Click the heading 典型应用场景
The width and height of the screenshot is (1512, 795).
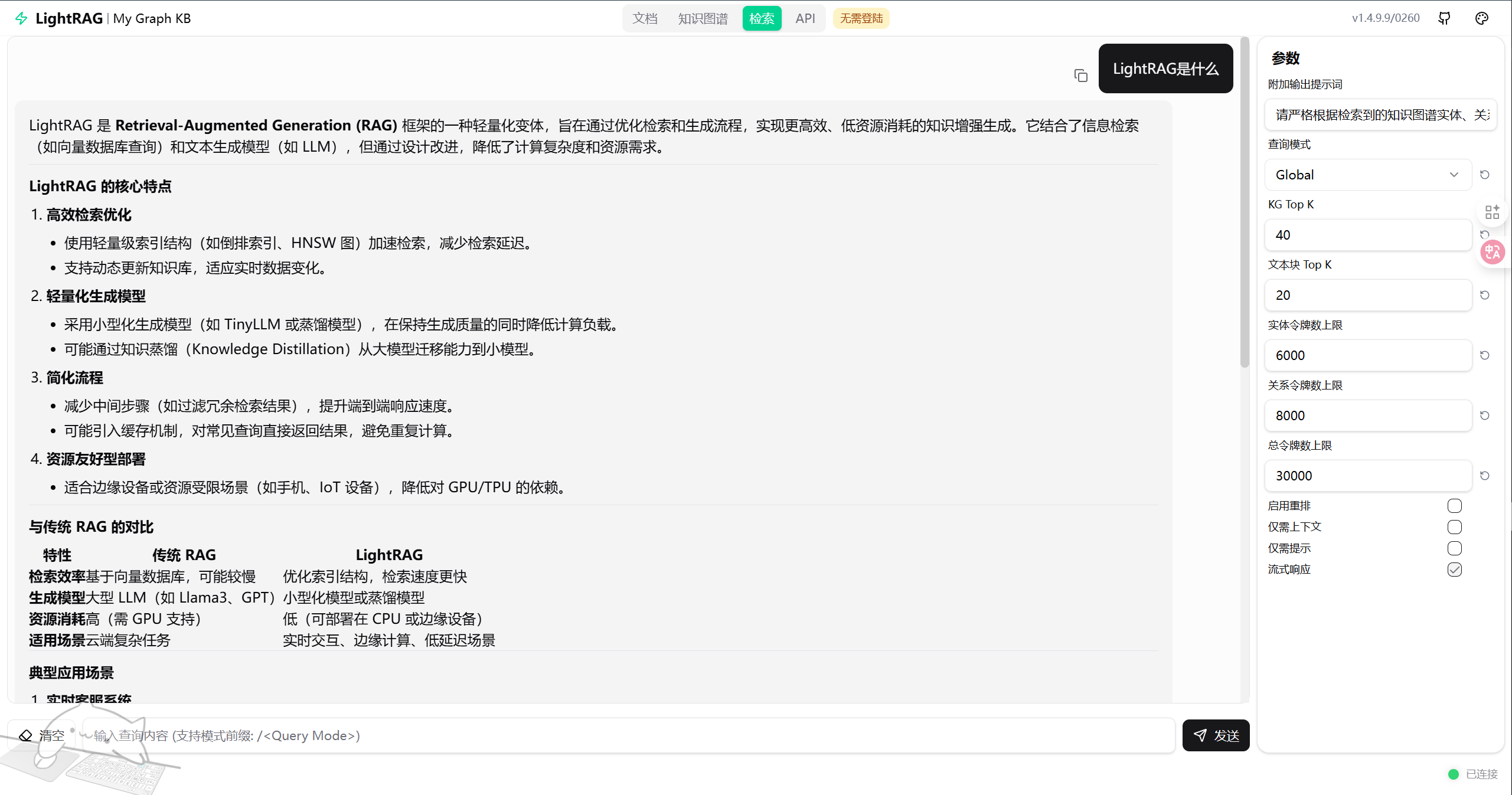click(71, 672)
